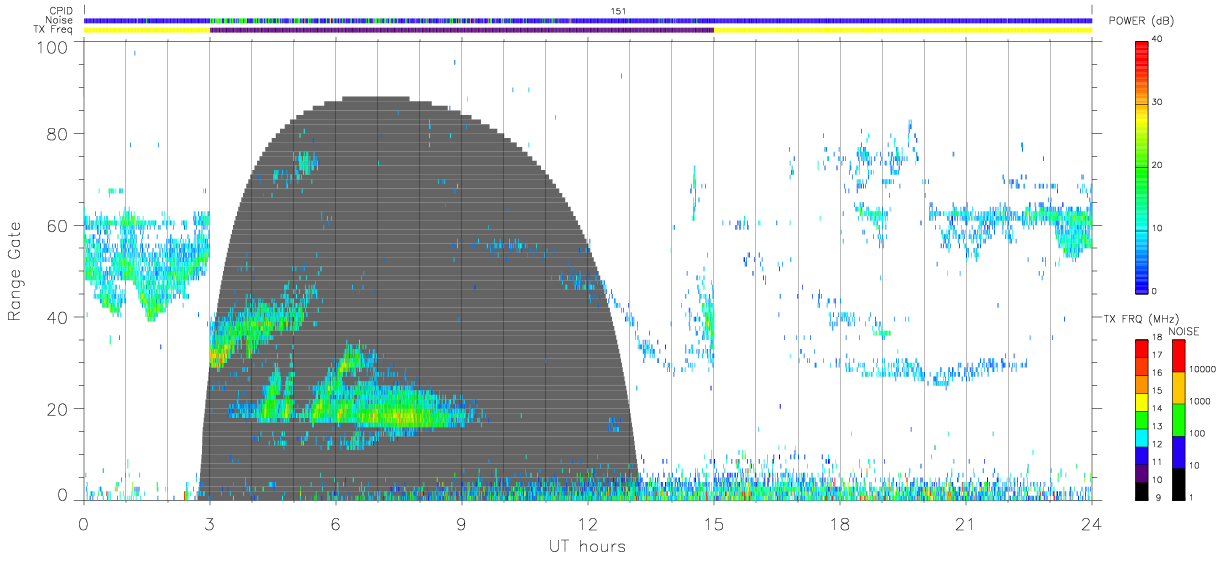
Task: Click the power color scale bar
Action: point(1142,165)
